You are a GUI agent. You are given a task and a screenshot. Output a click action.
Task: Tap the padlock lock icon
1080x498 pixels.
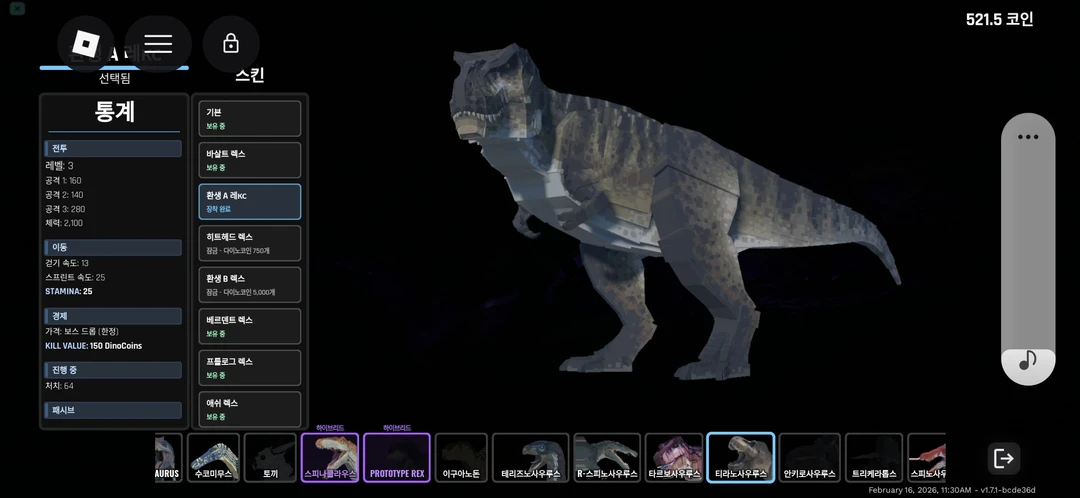pyautogui.click(x=231, y=44)
